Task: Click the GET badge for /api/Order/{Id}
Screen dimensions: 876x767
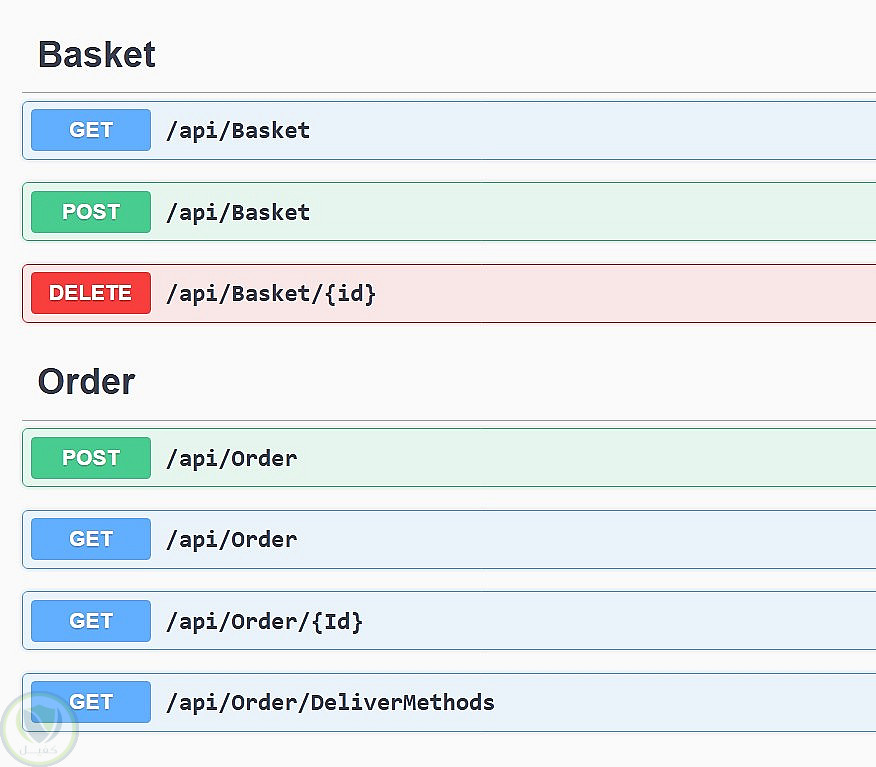Action: (x=91, y=621)
